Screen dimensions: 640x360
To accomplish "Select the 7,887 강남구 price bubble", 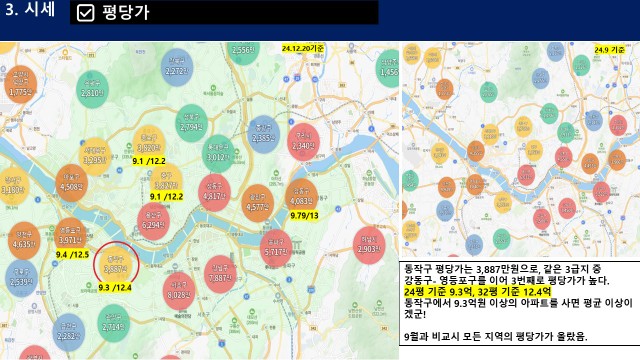I will pyautogui.click(x=220, y=274).
